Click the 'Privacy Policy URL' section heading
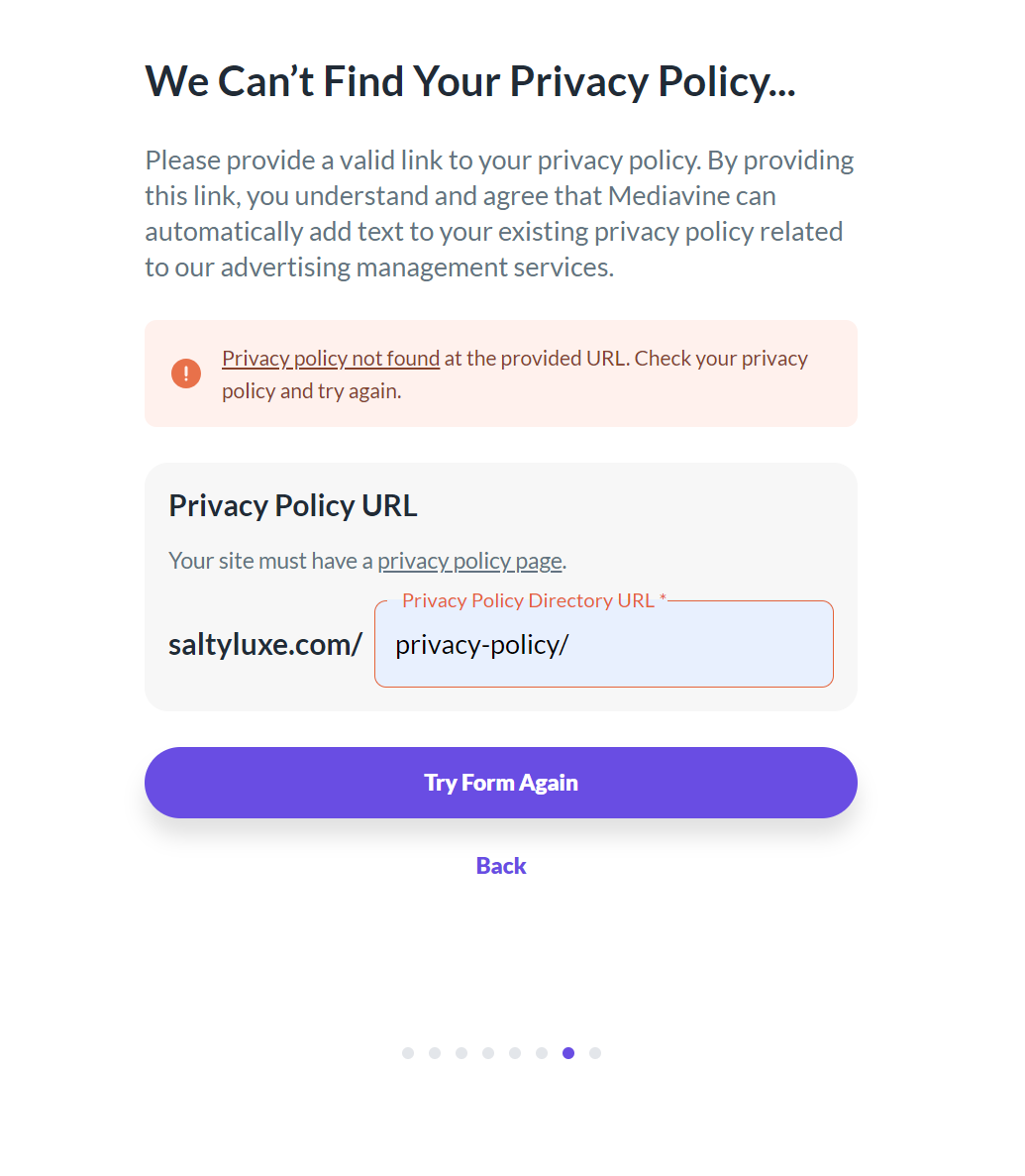 tap(293, 506)
